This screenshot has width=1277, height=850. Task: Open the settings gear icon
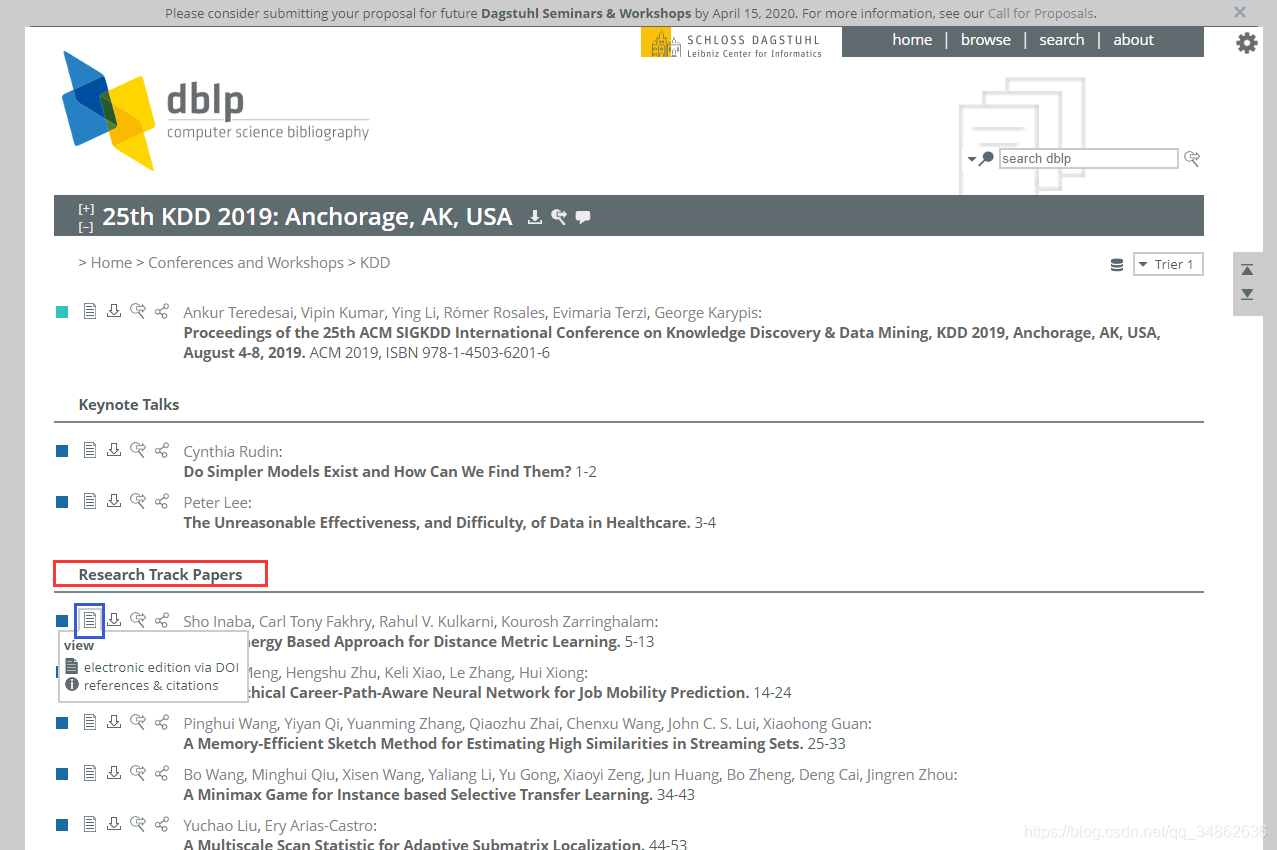[x=1246, y=43]
